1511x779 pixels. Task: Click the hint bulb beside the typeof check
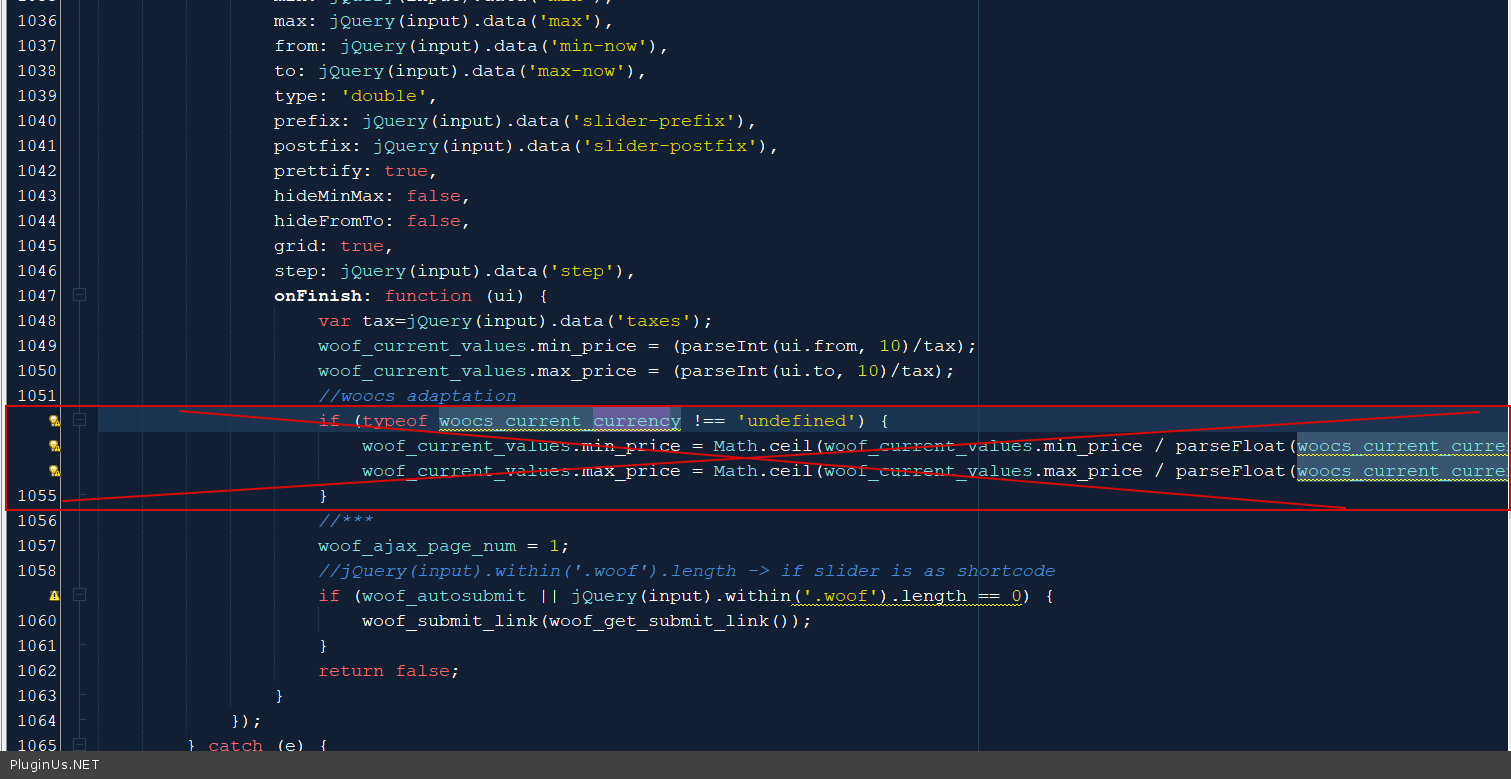[x=55, y=421]
